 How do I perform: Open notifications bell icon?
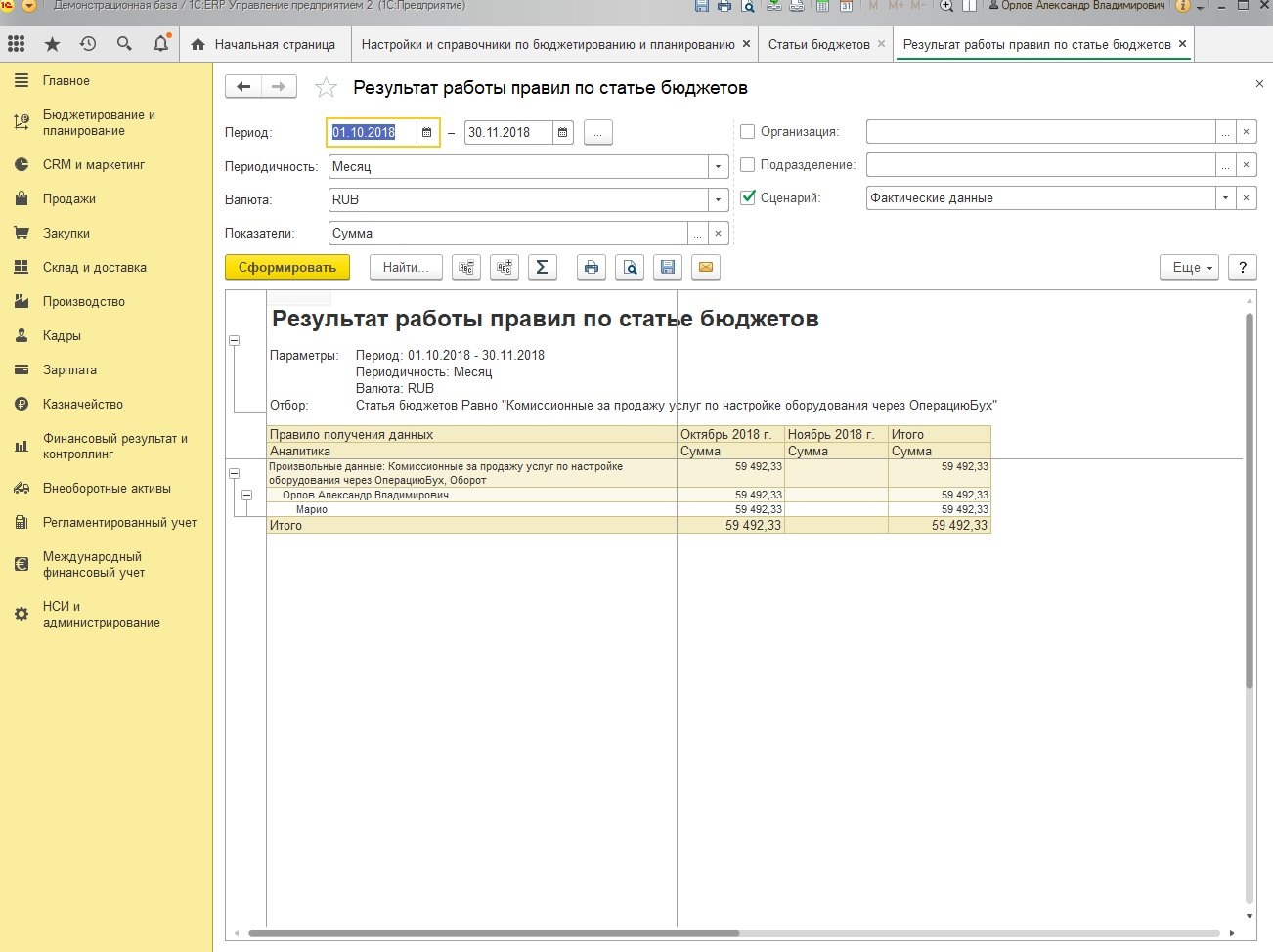[x=161, y=44]
